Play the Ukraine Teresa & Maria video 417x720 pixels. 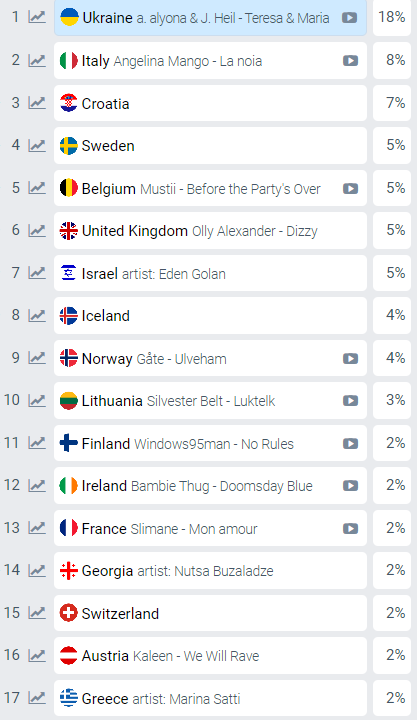[349, 18]
